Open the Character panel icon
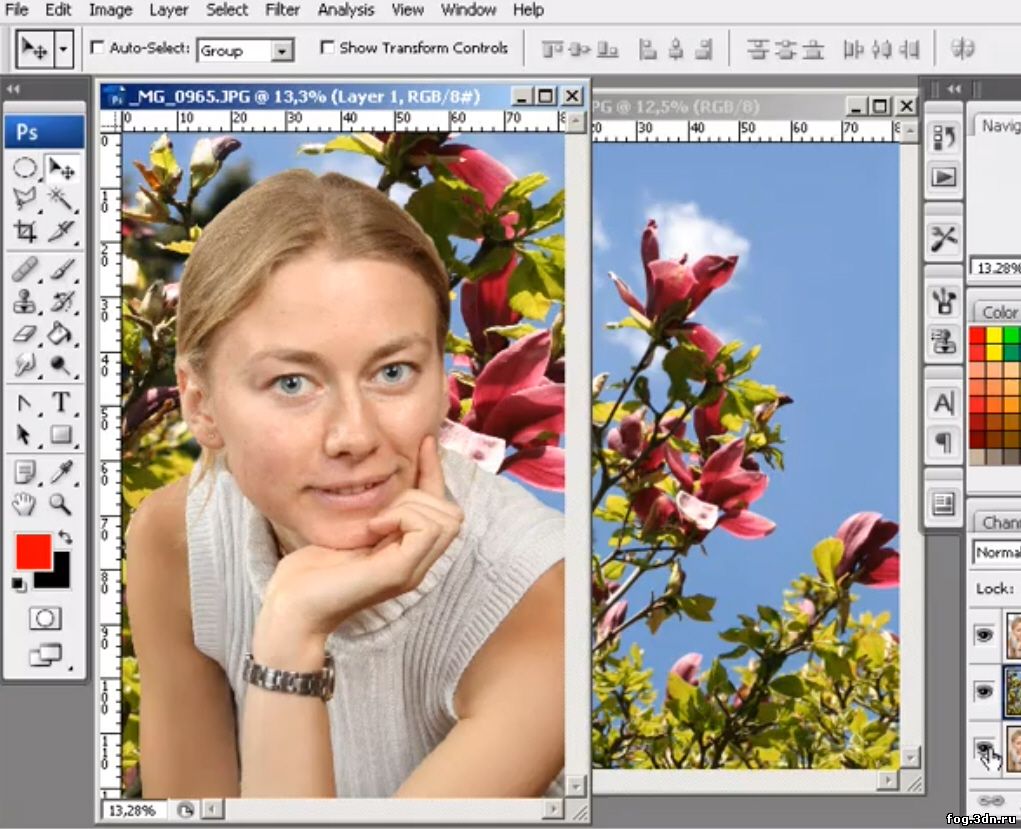This screenshot has height=829, width=1021. (944, 403)
